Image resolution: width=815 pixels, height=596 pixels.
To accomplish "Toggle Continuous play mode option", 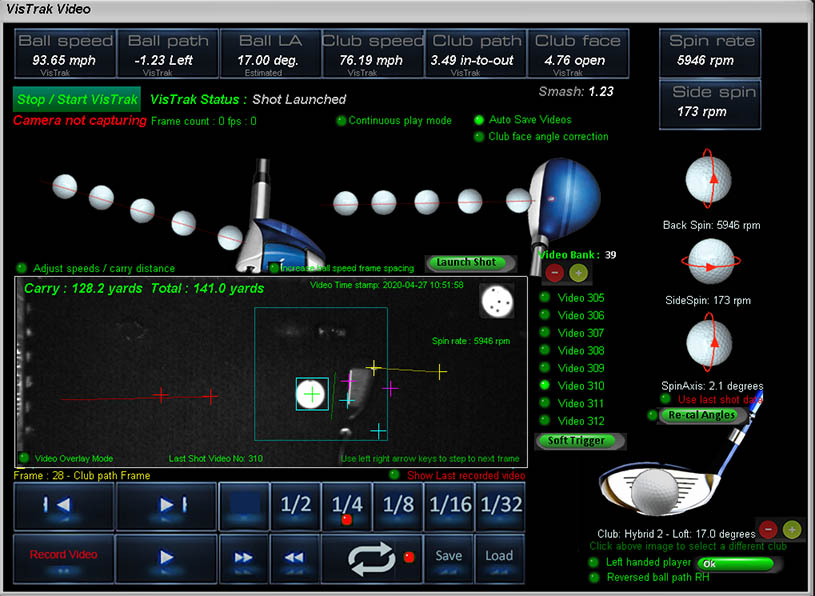I will (341, 121).
